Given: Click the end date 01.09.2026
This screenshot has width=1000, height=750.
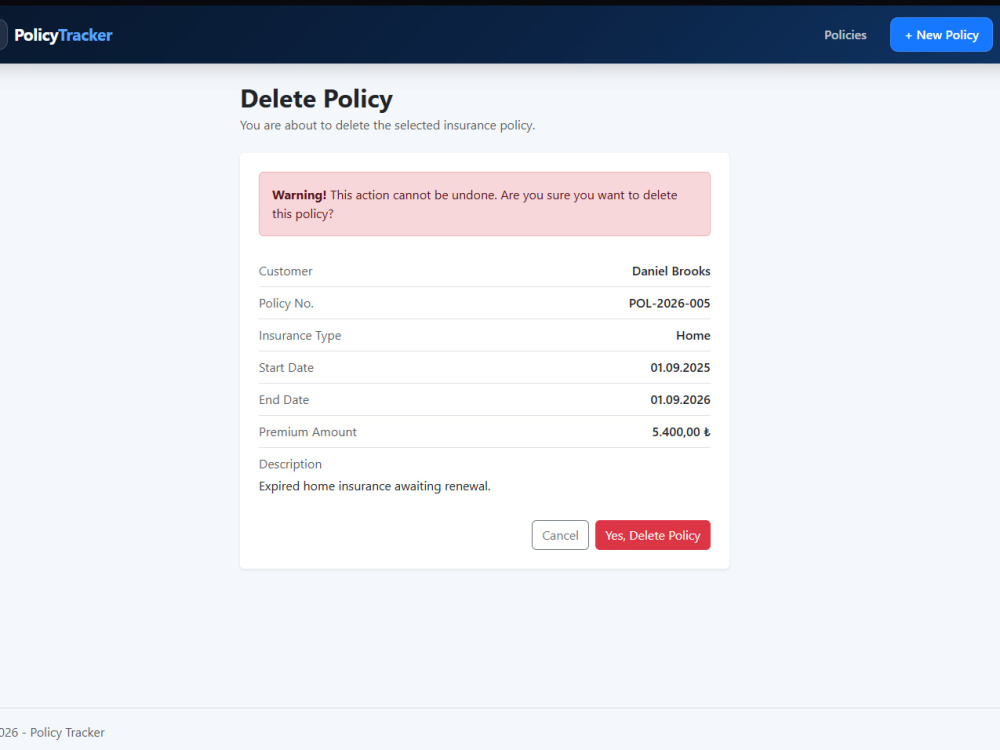Looking at the screenshot, I should [680, 400].
